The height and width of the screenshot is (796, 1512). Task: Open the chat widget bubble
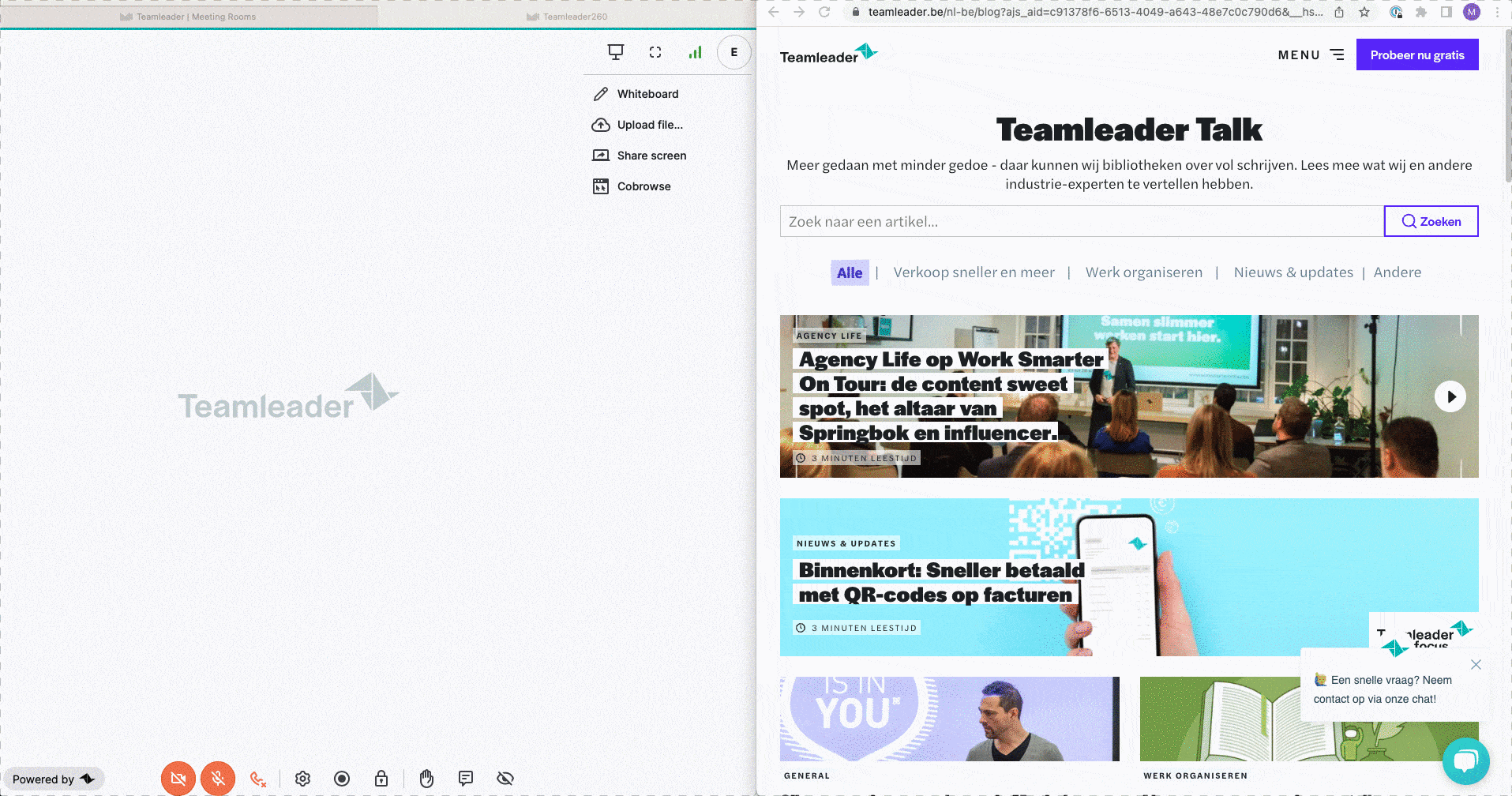(x=1466, y=761)
